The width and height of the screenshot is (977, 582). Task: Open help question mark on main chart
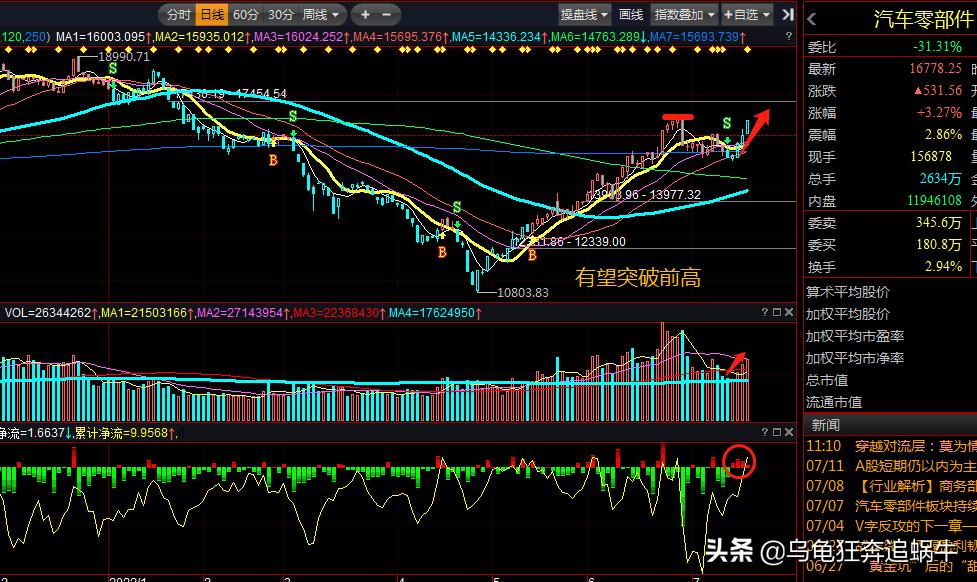pos(789,37)
